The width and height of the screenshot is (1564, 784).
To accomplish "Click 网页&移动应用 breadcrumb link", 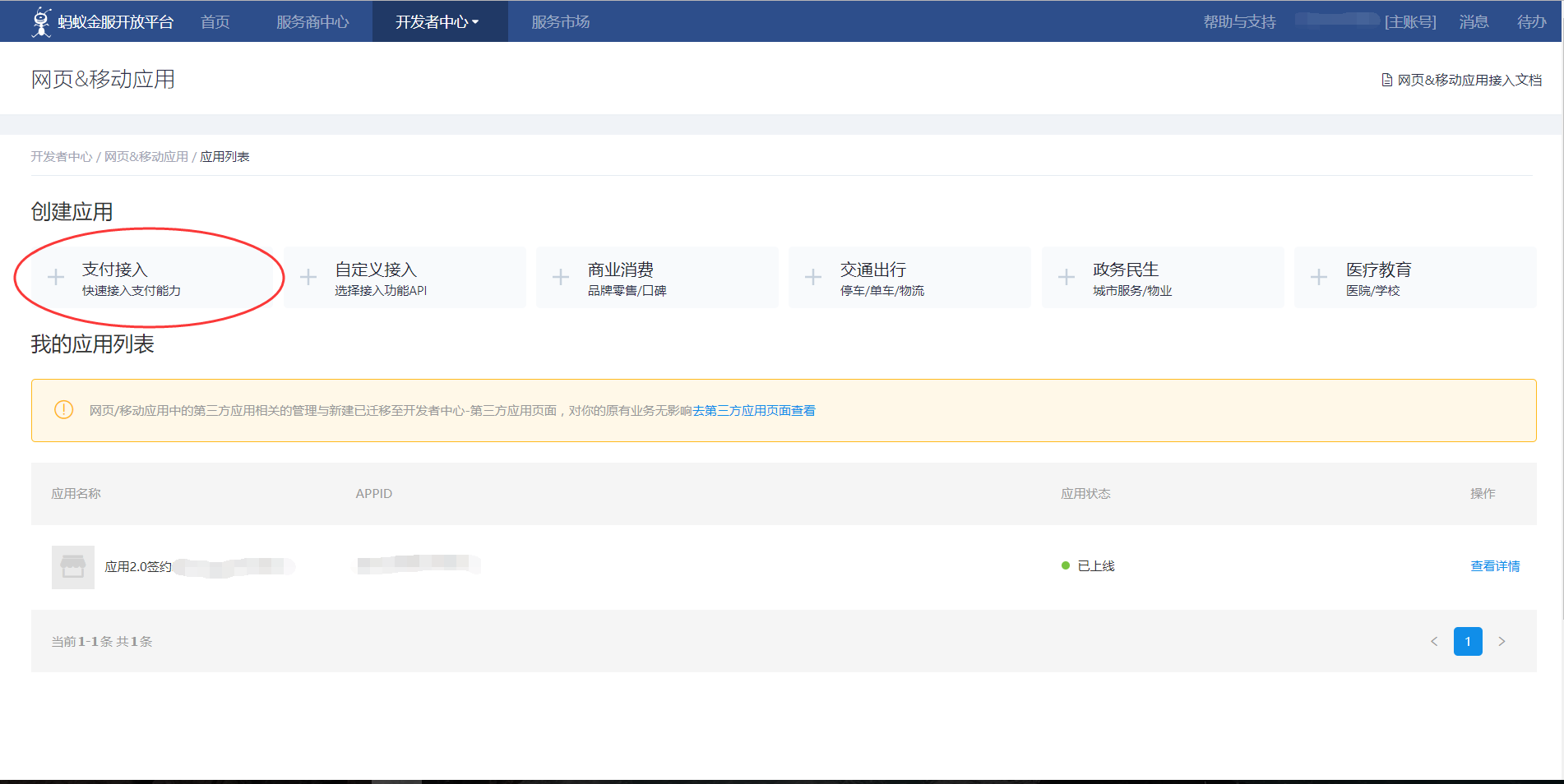I will click(x=146, y=156).
